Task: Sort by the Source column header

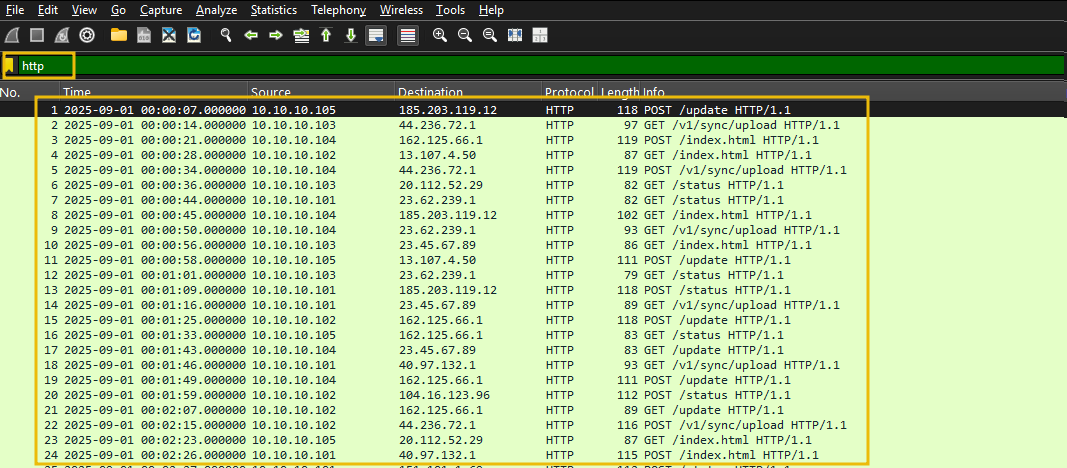Action: point(322,92)
